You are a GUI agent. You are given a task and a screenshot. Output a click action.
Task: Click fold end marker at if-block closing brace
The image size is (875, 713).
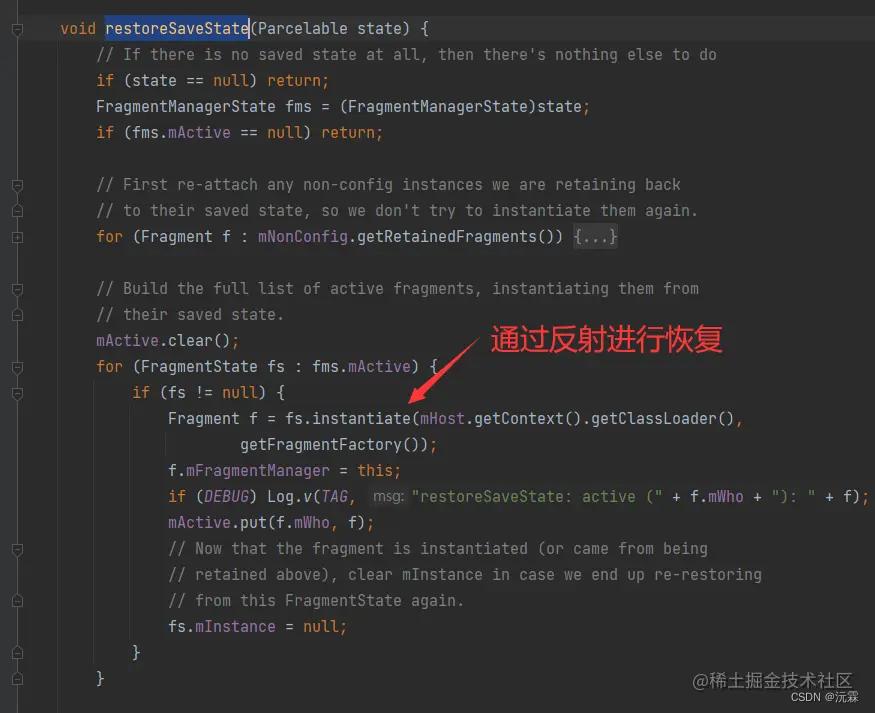pyautogui.click(x=17, y=653)
